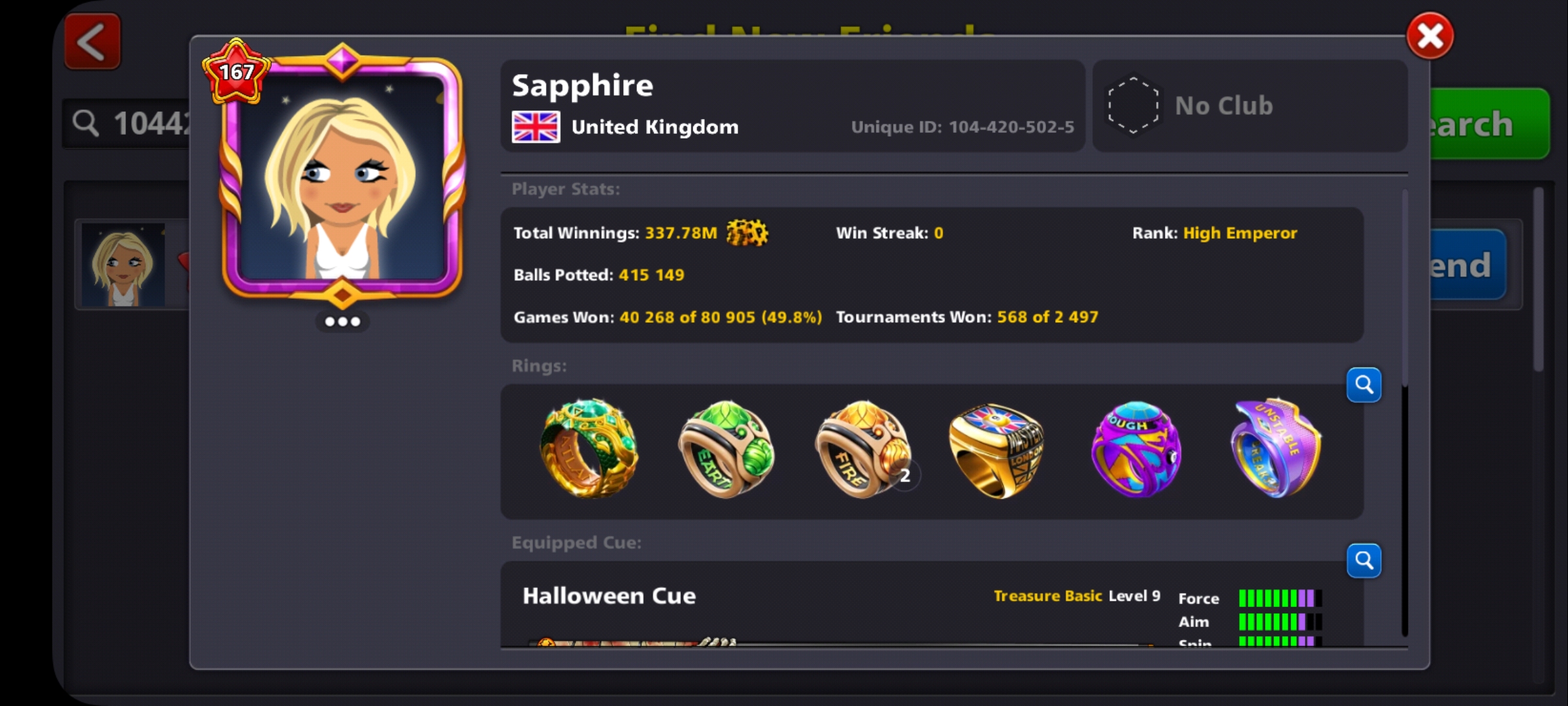Open the three-dots menu under avatar
1568x706 pixels.
click(x=342, y=321)
